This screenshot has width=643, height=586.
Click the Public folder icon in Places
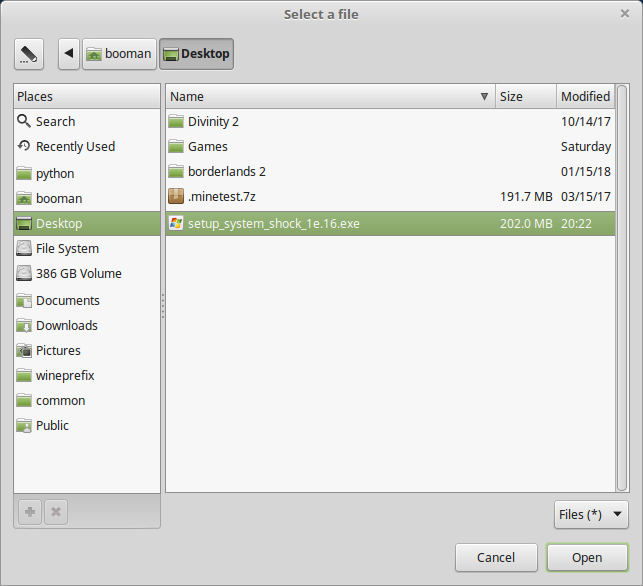point(24,426)
